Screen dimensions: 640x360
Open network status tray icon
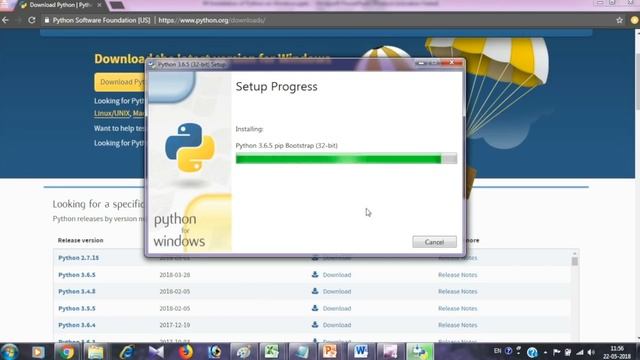580,352
